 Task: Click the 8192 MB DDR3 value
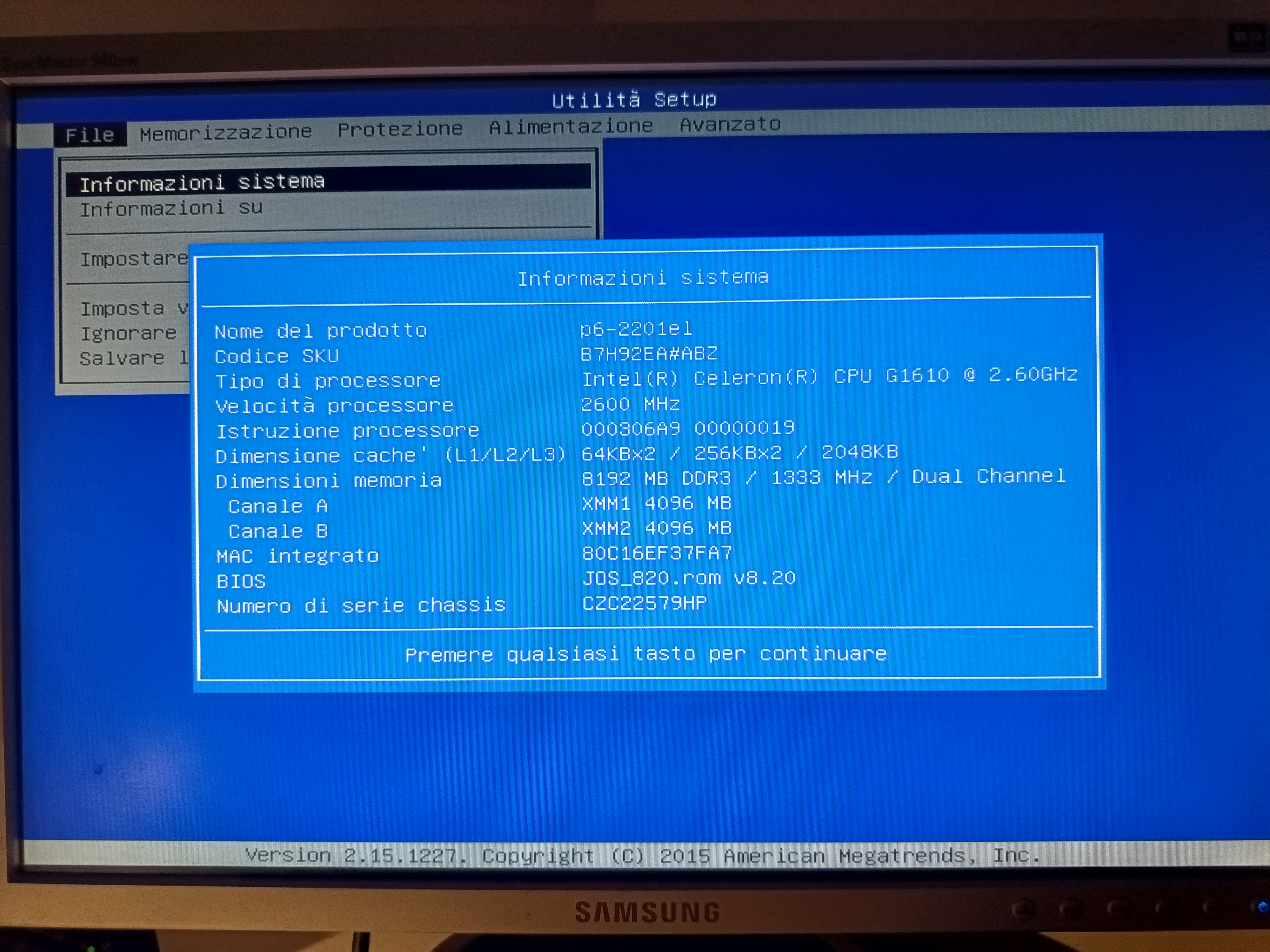pos(824,477)
